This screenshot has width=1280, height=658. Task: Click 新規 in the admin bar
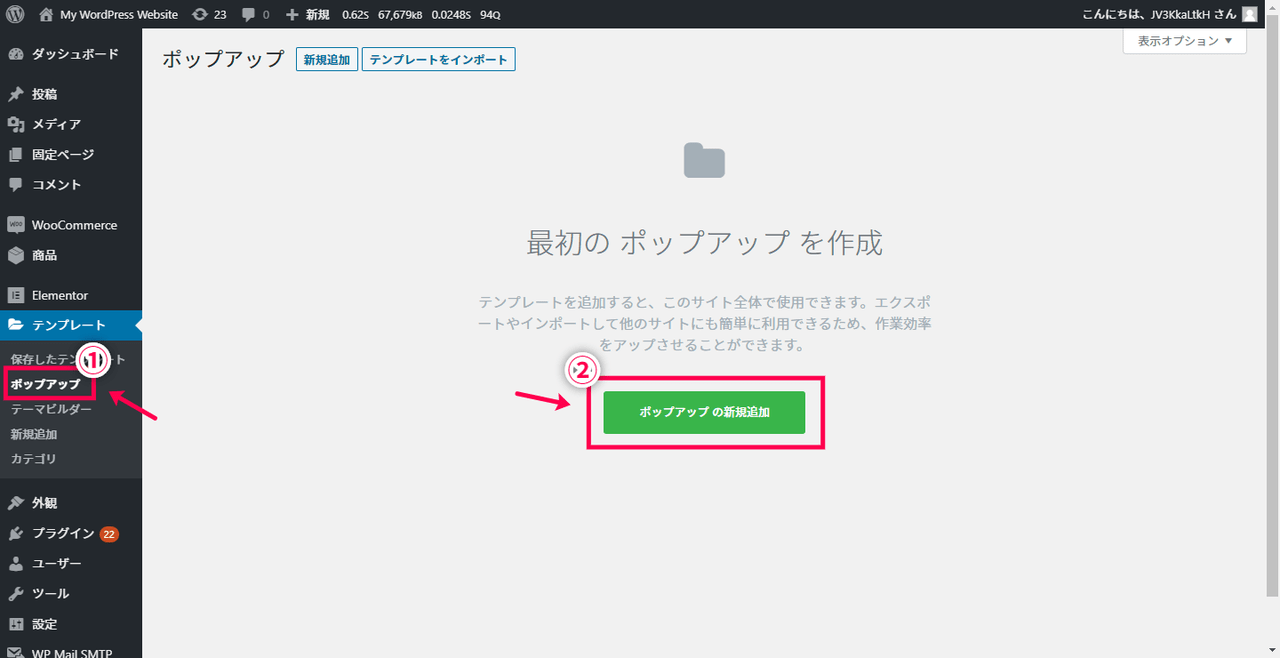(x=318, y=15)
